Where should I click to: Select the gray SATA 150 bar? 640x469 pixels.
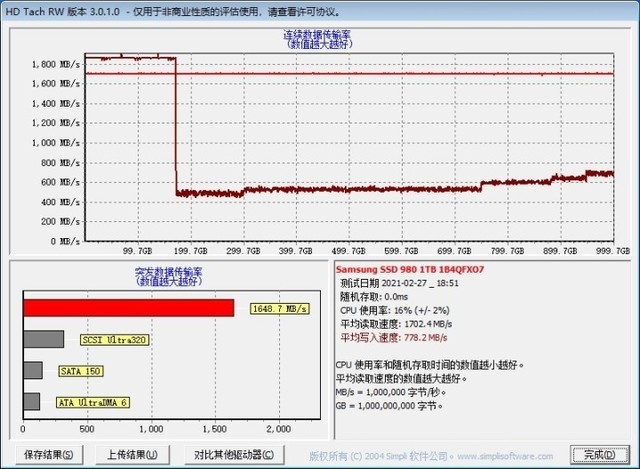click(x=33, y=370)
